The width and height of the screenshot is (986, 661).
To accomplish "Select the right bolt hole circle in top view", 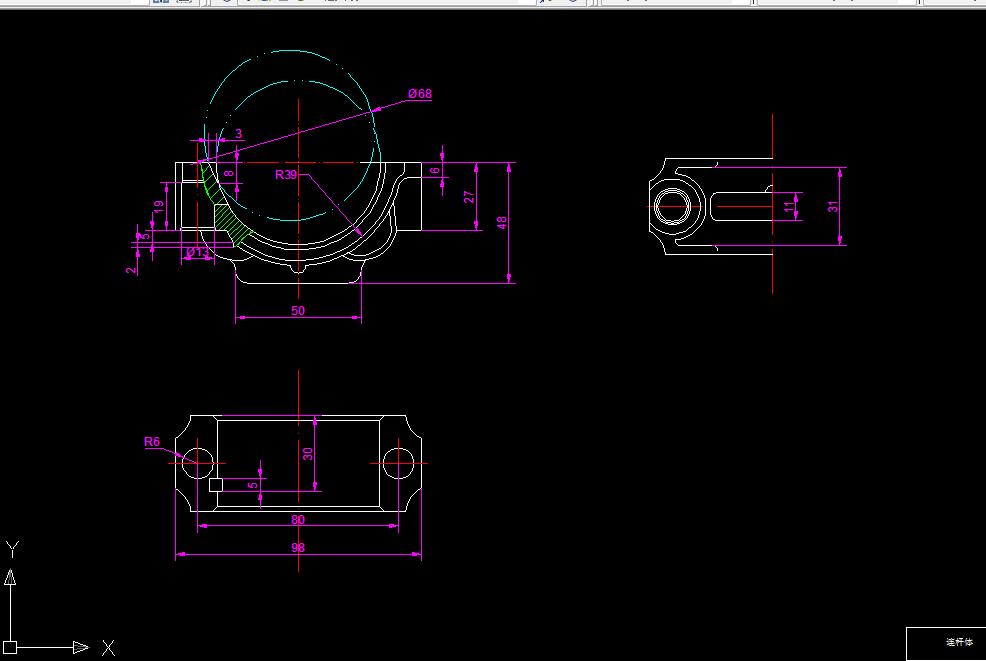I will click(x=398, y=464).
